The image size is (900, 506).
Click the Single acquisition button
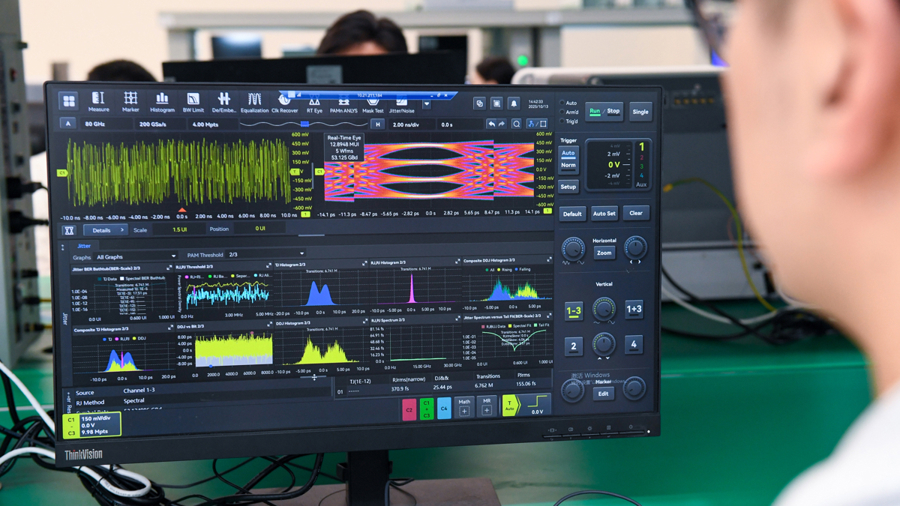point(641,112)
